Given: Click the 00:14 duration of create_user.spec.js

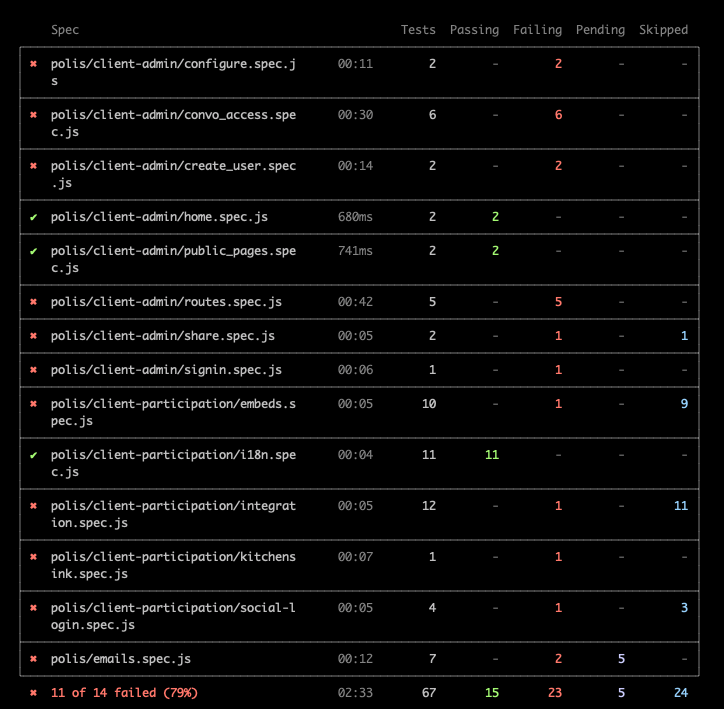Looking at the screenshot, I should [355, 166].
